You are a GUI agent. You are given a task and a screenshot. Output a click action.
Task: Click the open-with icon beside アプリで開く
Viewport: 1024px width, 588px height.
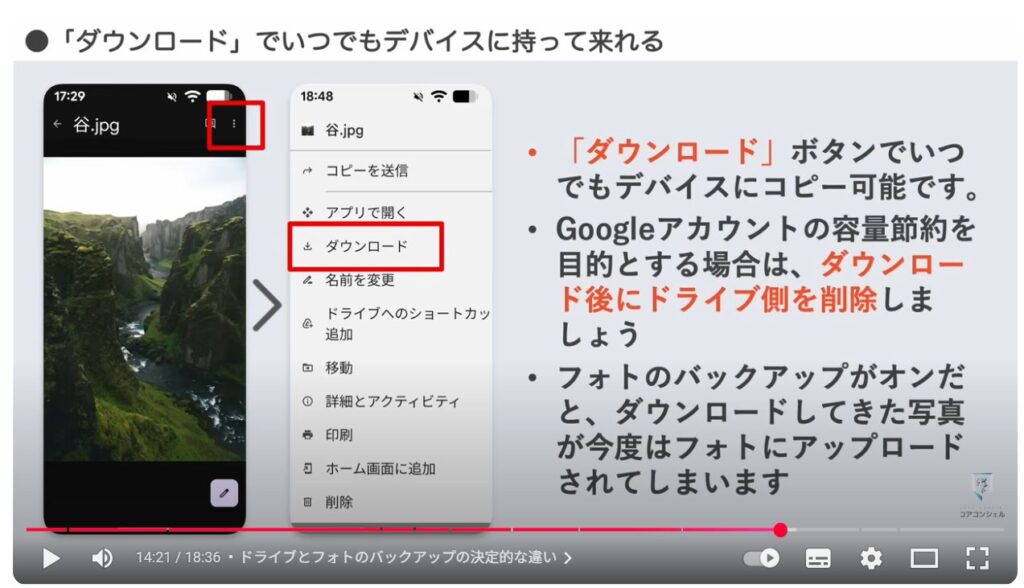(x=308, y=212)
